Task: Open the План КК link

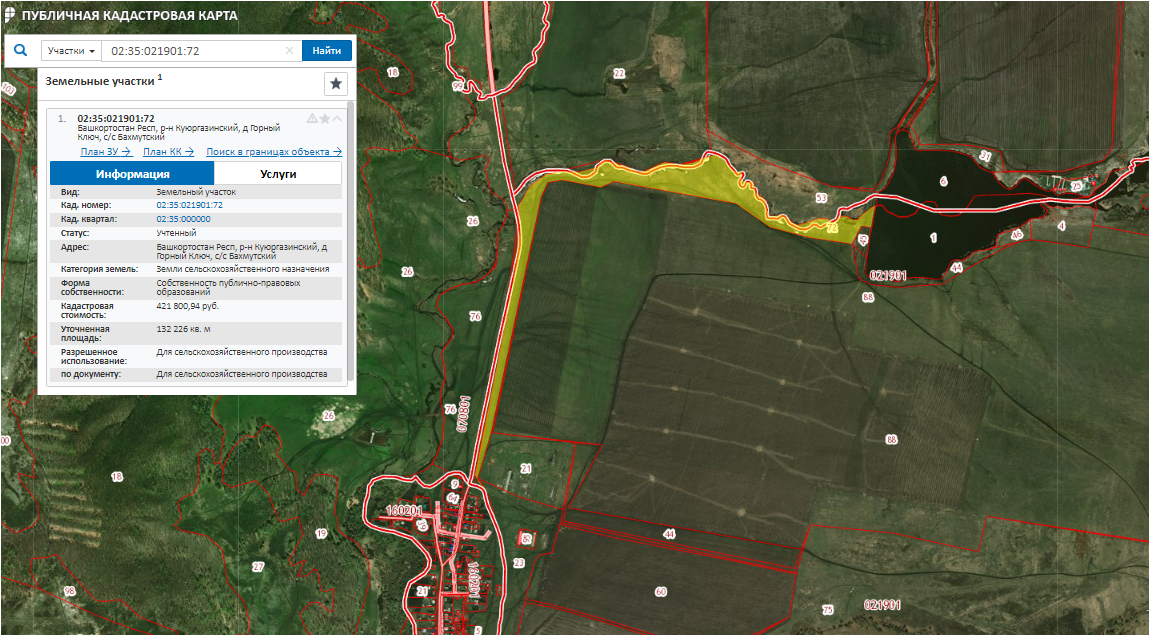Action: pos(168,152)
